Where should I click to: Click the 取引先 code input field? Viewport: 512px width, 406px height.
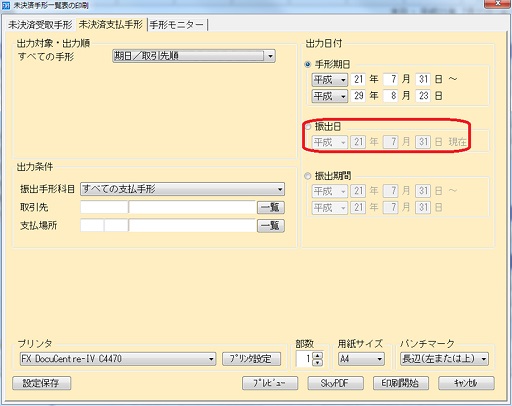pyautogui.click(x=104, y=207)
